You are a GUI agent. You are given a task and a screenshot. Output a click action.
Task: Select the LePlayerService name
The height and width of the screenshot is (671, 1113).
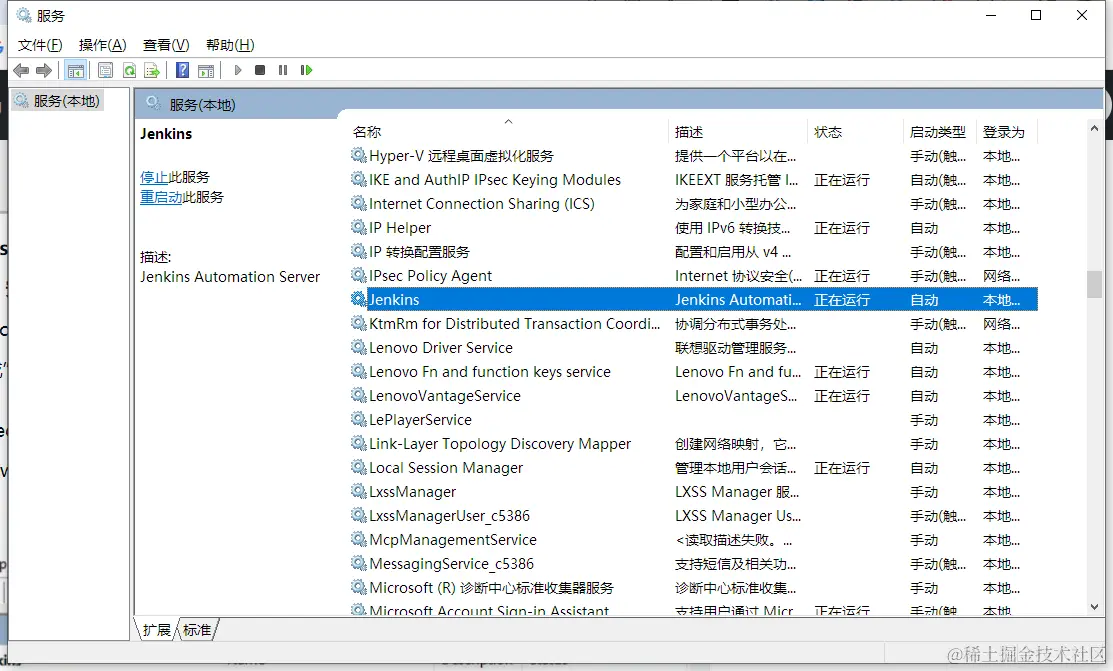tap(420, 420)
